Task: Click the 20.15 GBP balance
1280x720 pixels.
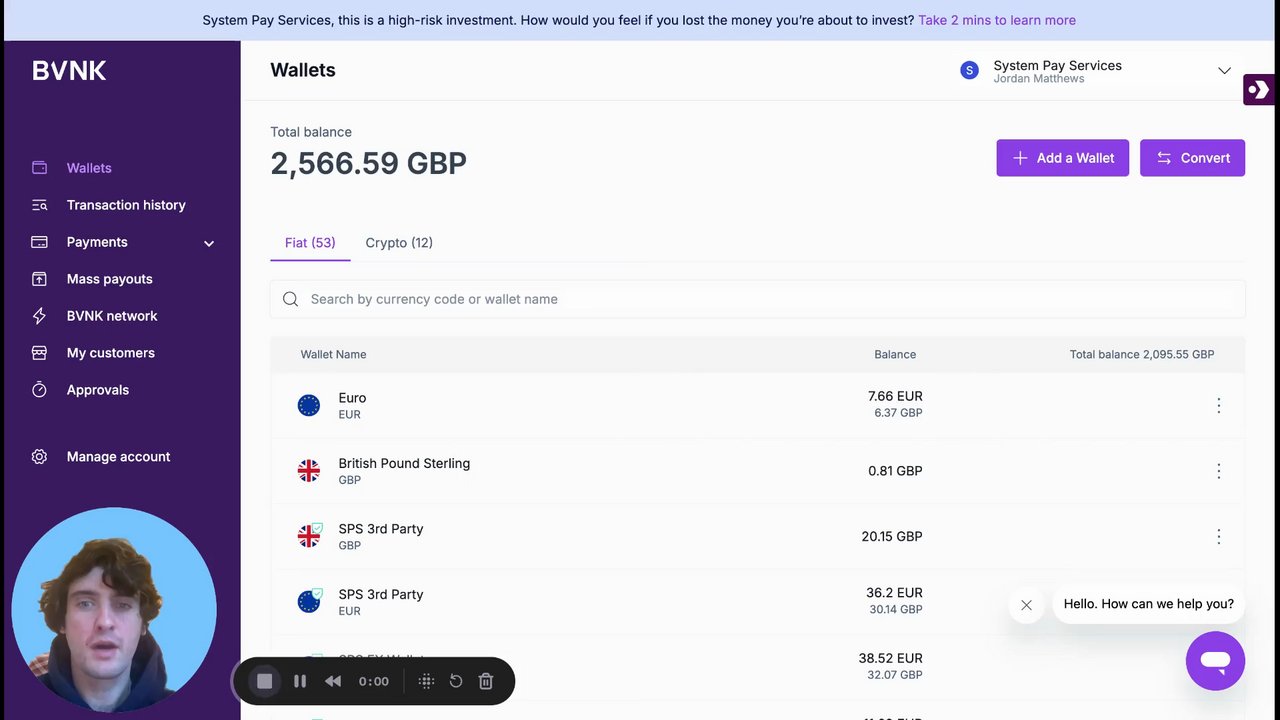Action: tap(892, 537)
